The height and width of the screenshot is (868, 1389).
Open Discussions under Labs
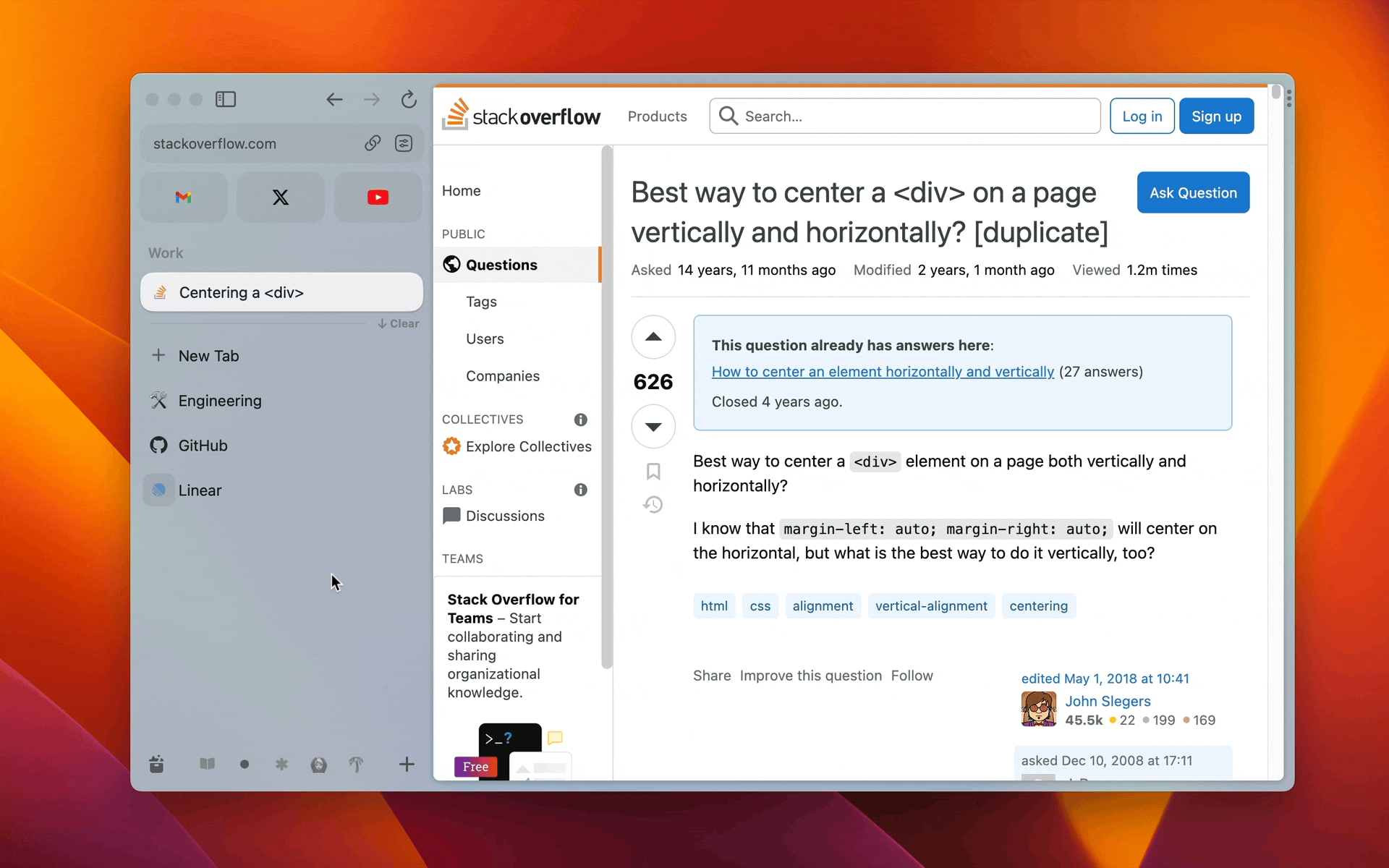click(x=494, y=516)
